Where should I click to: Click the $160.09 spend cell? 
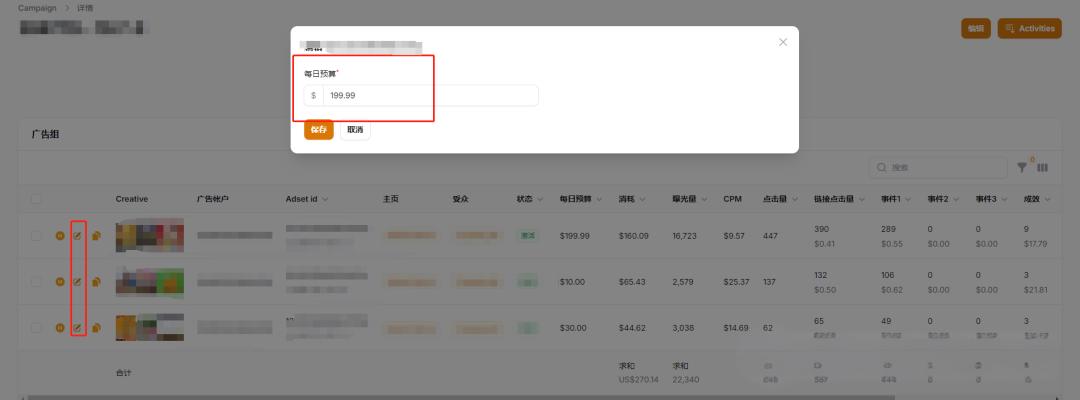(634, 236)
